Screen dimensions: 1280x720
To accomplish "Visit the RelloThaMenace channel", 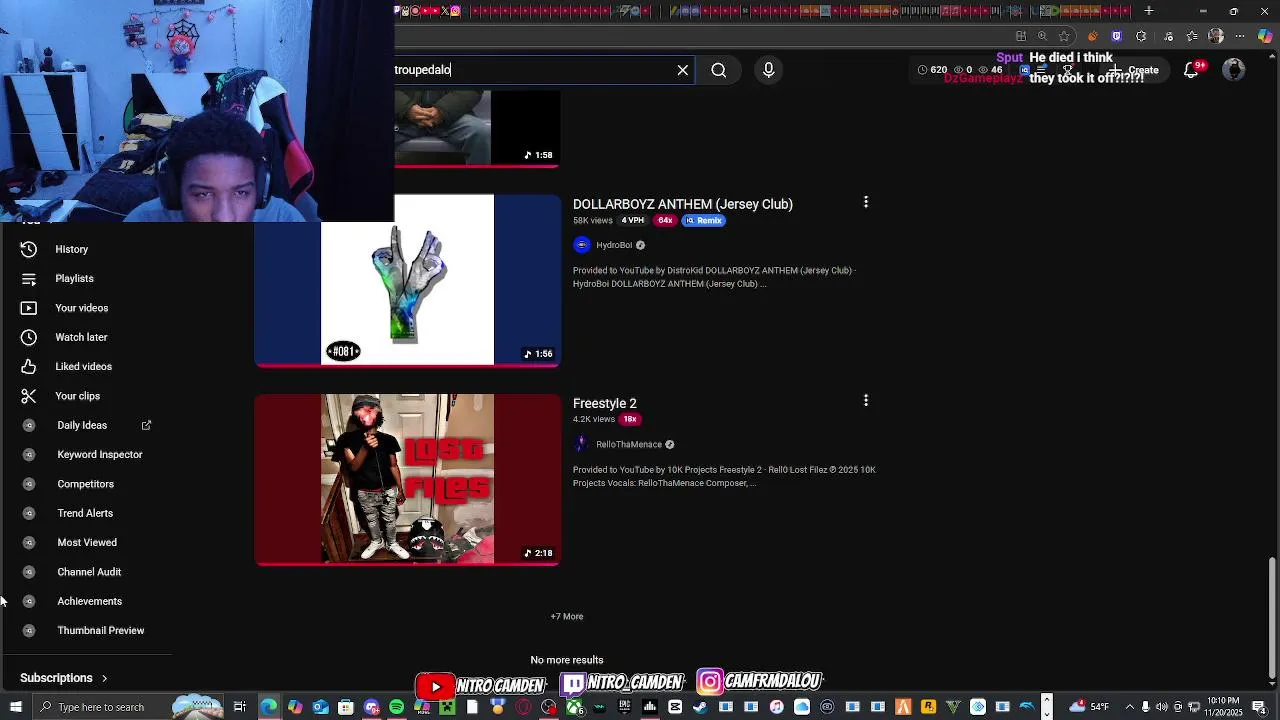I will (x=629, y=444).
